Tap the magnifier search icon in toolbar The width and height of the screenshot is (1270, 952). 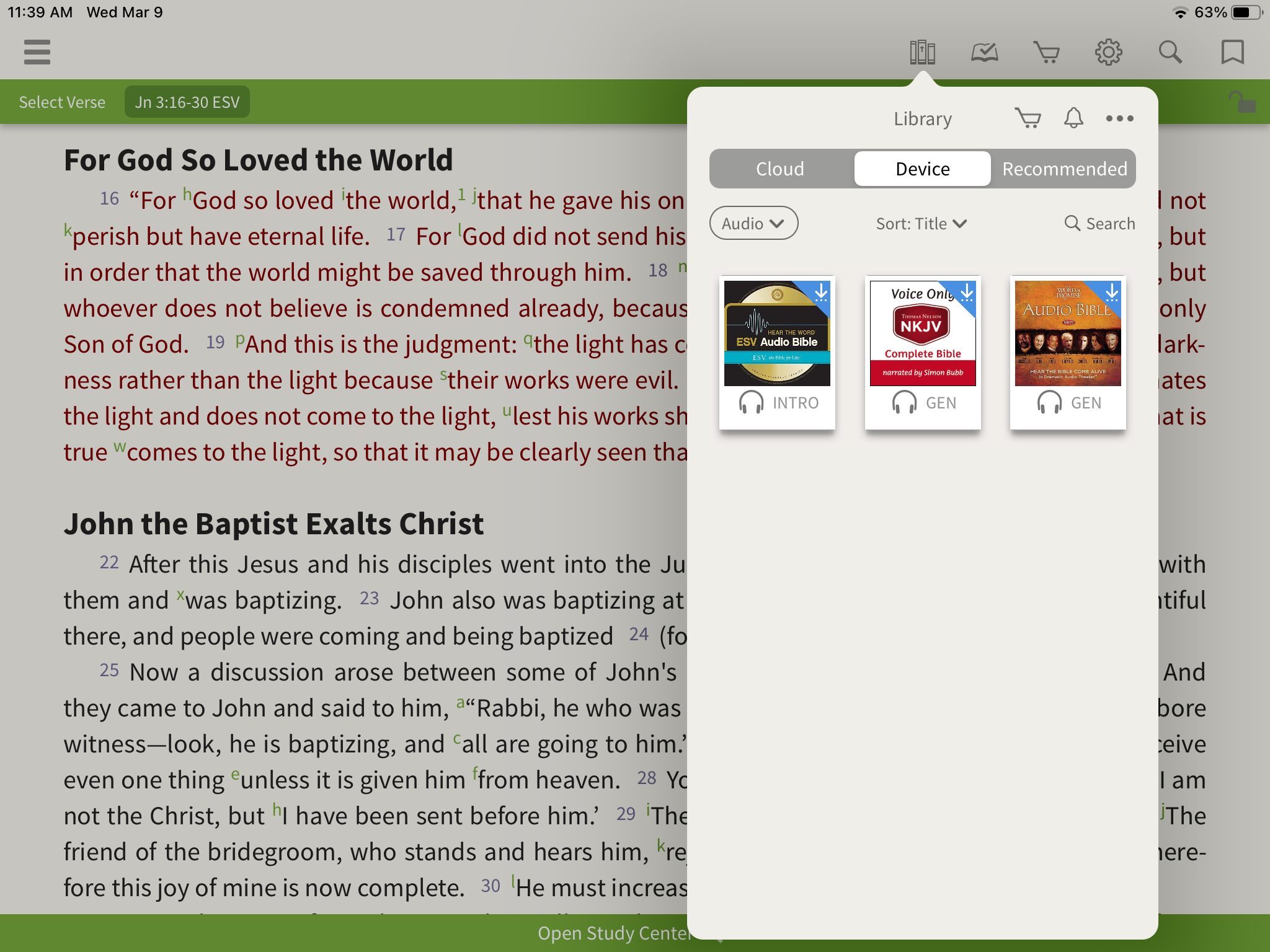[x=1170, y=52]
